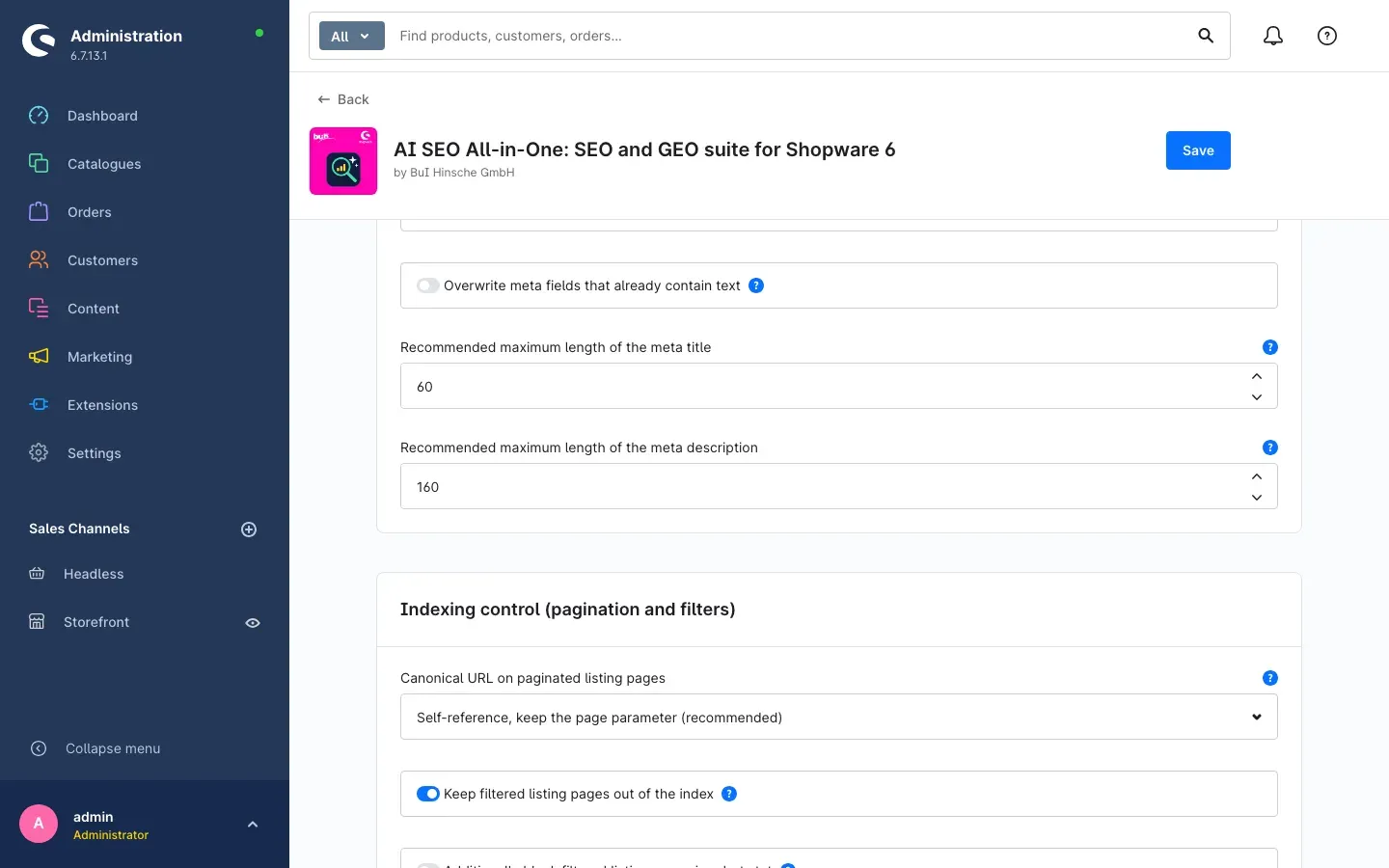Click the admin avatar icon

pyautogui.click(x=39, y=824)
